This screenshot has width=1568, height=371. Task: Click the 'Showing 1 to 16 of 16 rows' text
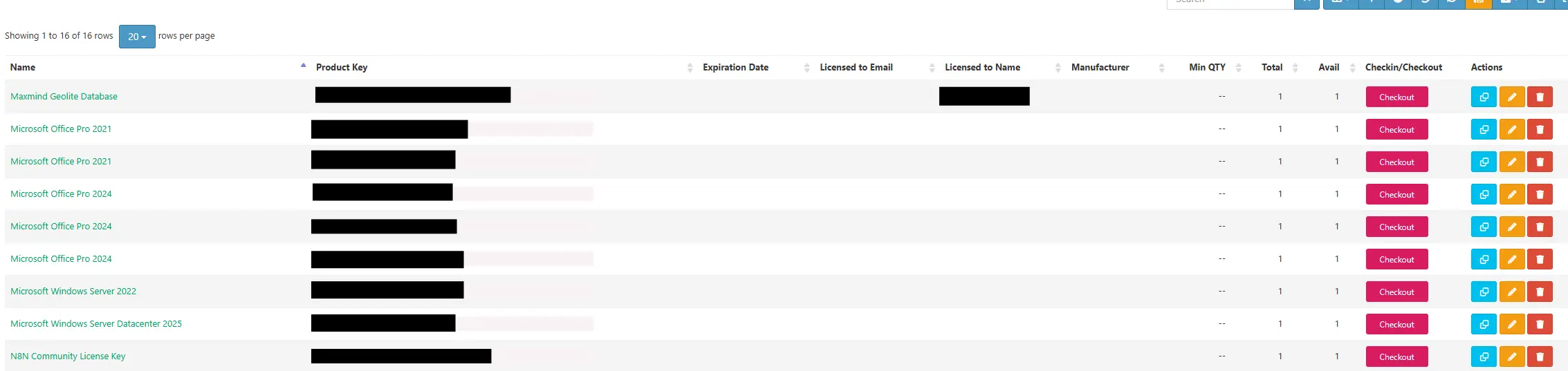[59, 36]
